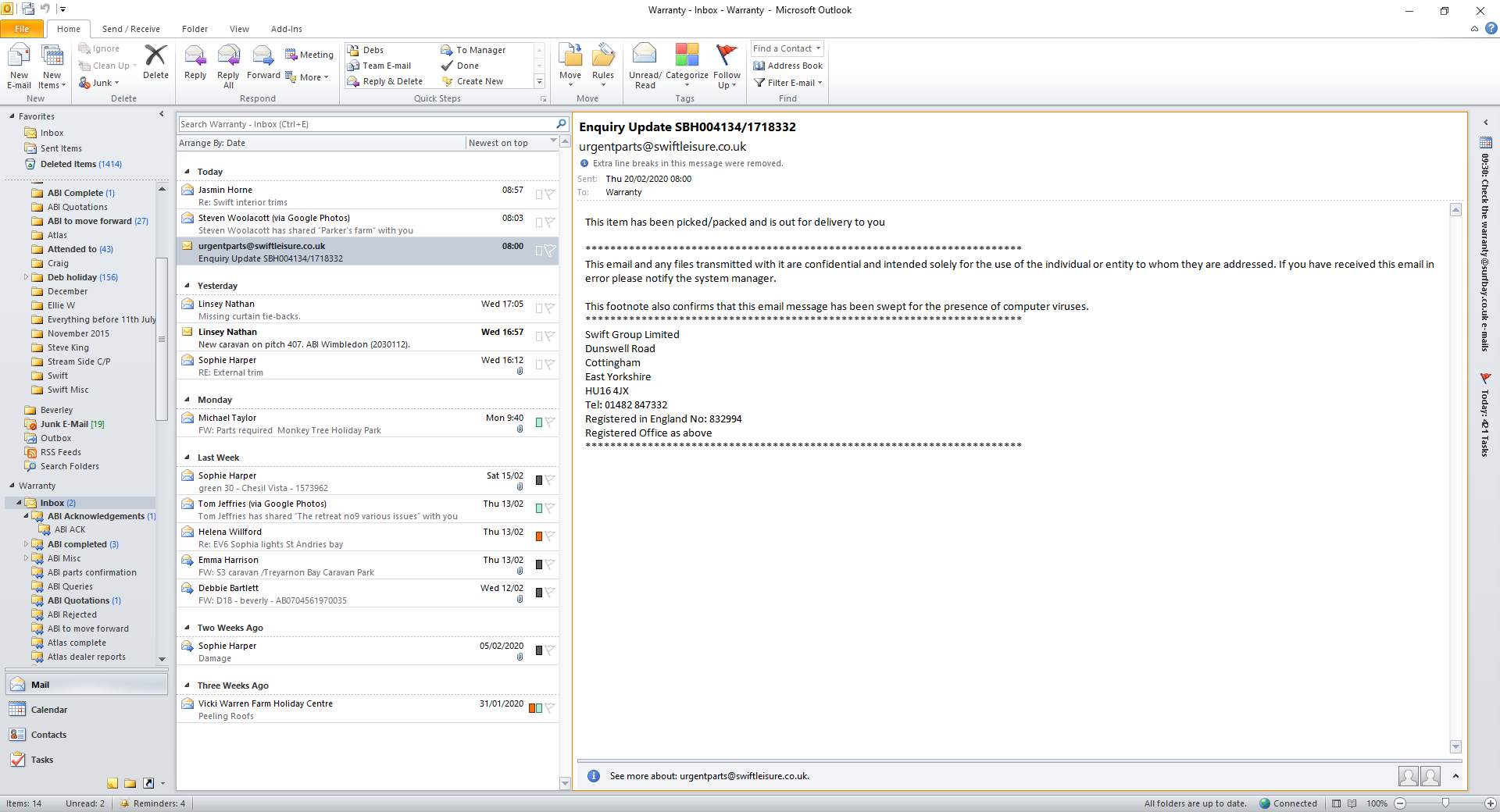Expand the Quick Steps gallery

click(539, 81)
